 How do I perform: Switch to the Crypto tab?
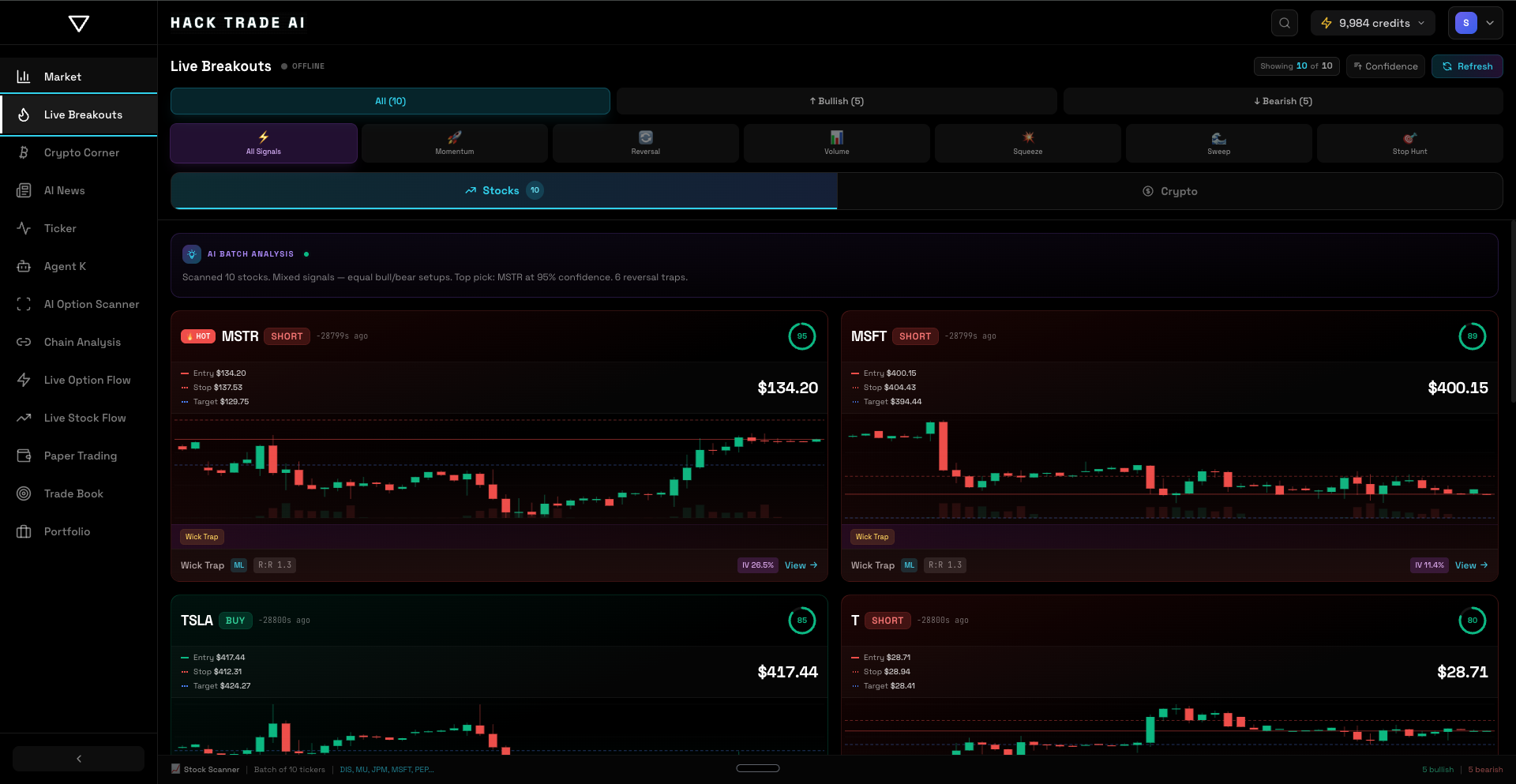1170,190
